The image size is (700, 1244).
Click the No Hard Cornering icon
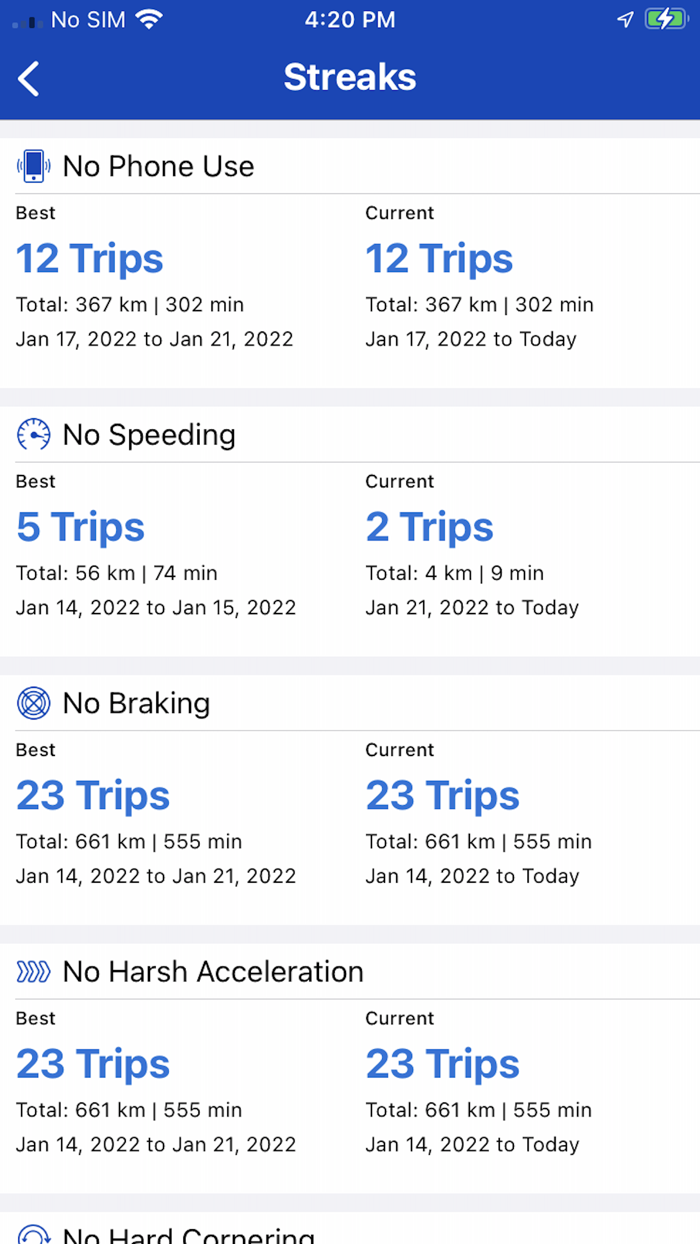coord(33,1235)
